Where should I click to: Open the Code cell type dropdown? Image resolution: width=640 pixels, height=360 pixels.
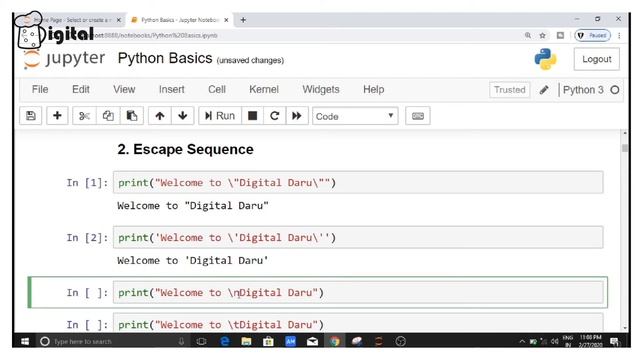pyautogui.click(x=355, y=116)
